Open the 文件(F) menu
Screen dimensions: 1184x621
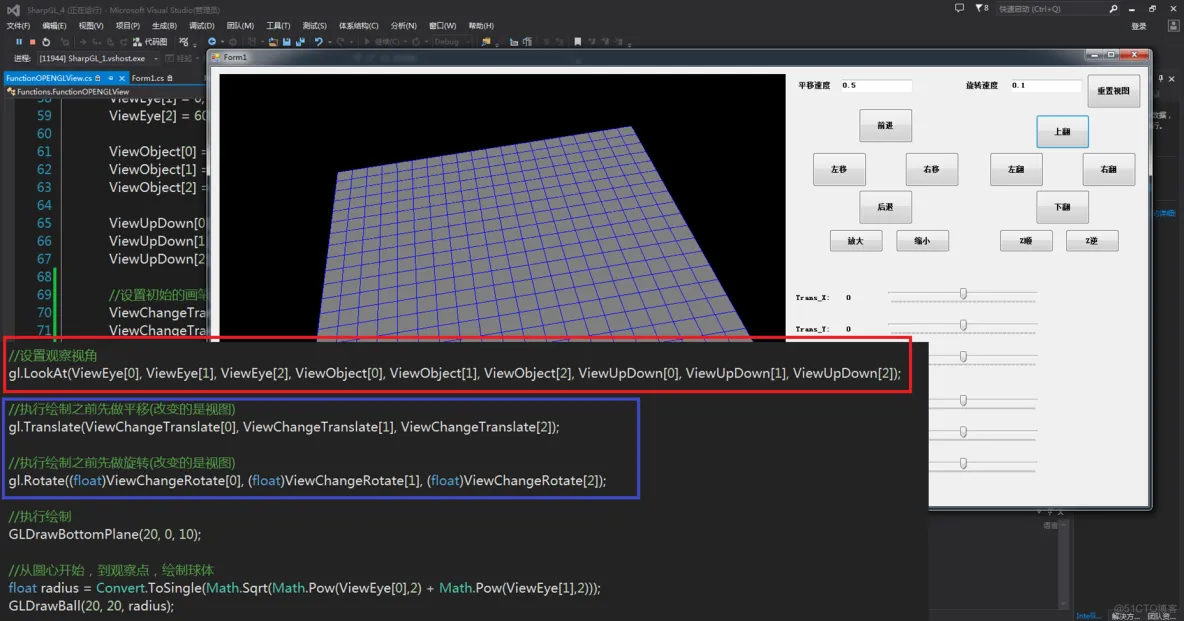click(18, 26)
